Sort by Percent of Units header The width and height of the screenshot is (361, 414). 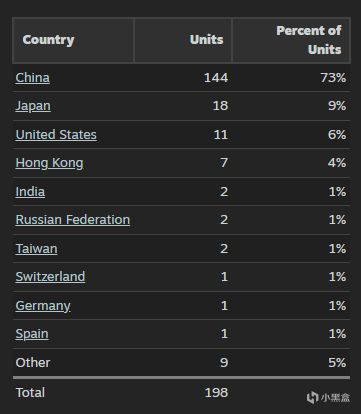coord(309,40)
